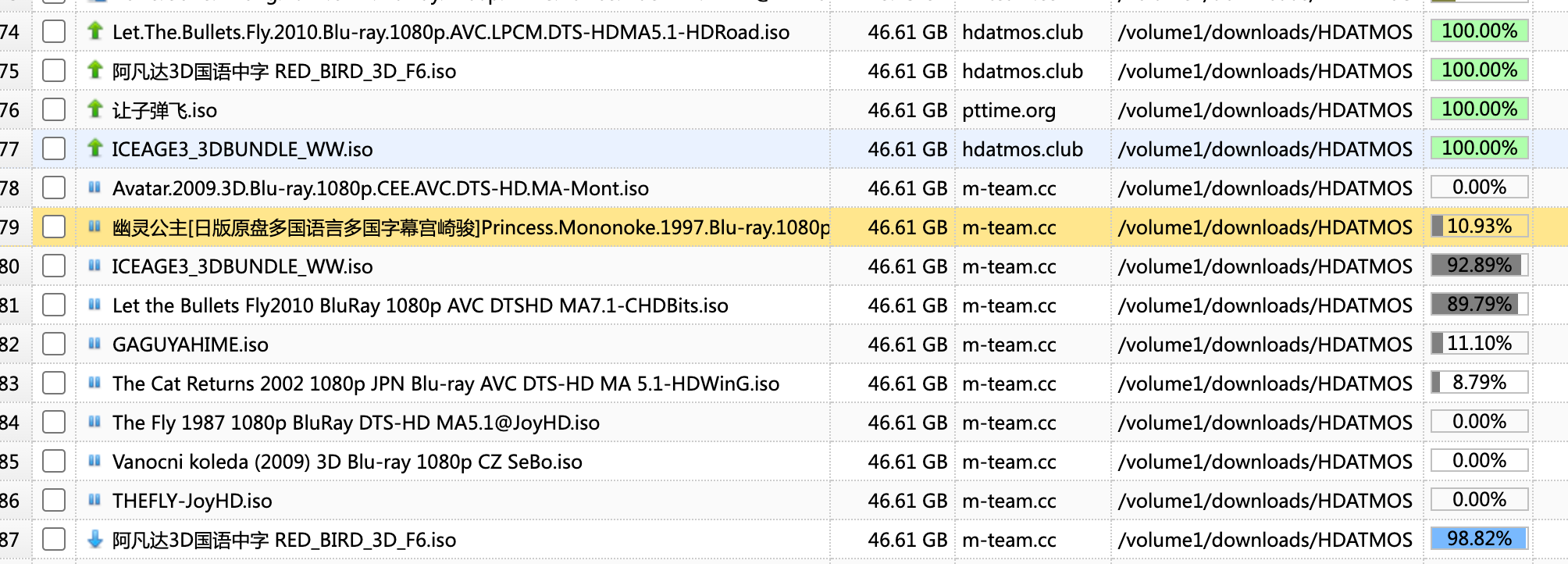Check the box for The Fly 1987 torrent

(54, 423)
